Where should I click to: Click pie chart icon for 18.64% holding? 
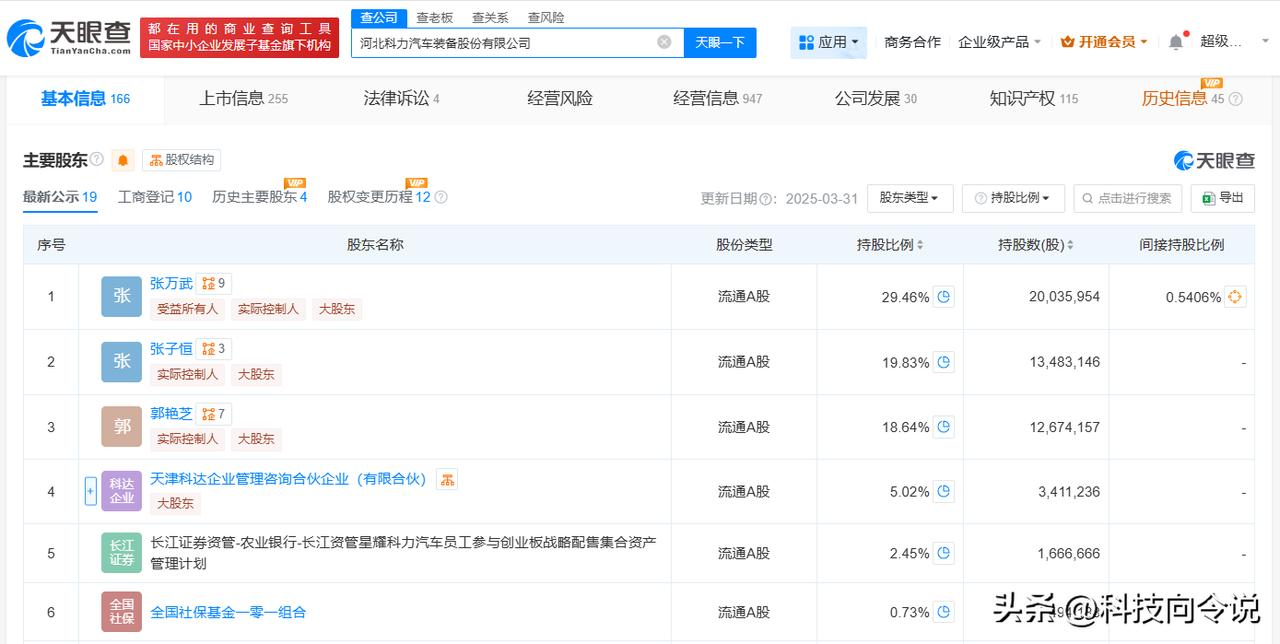[x=943, y=427]
